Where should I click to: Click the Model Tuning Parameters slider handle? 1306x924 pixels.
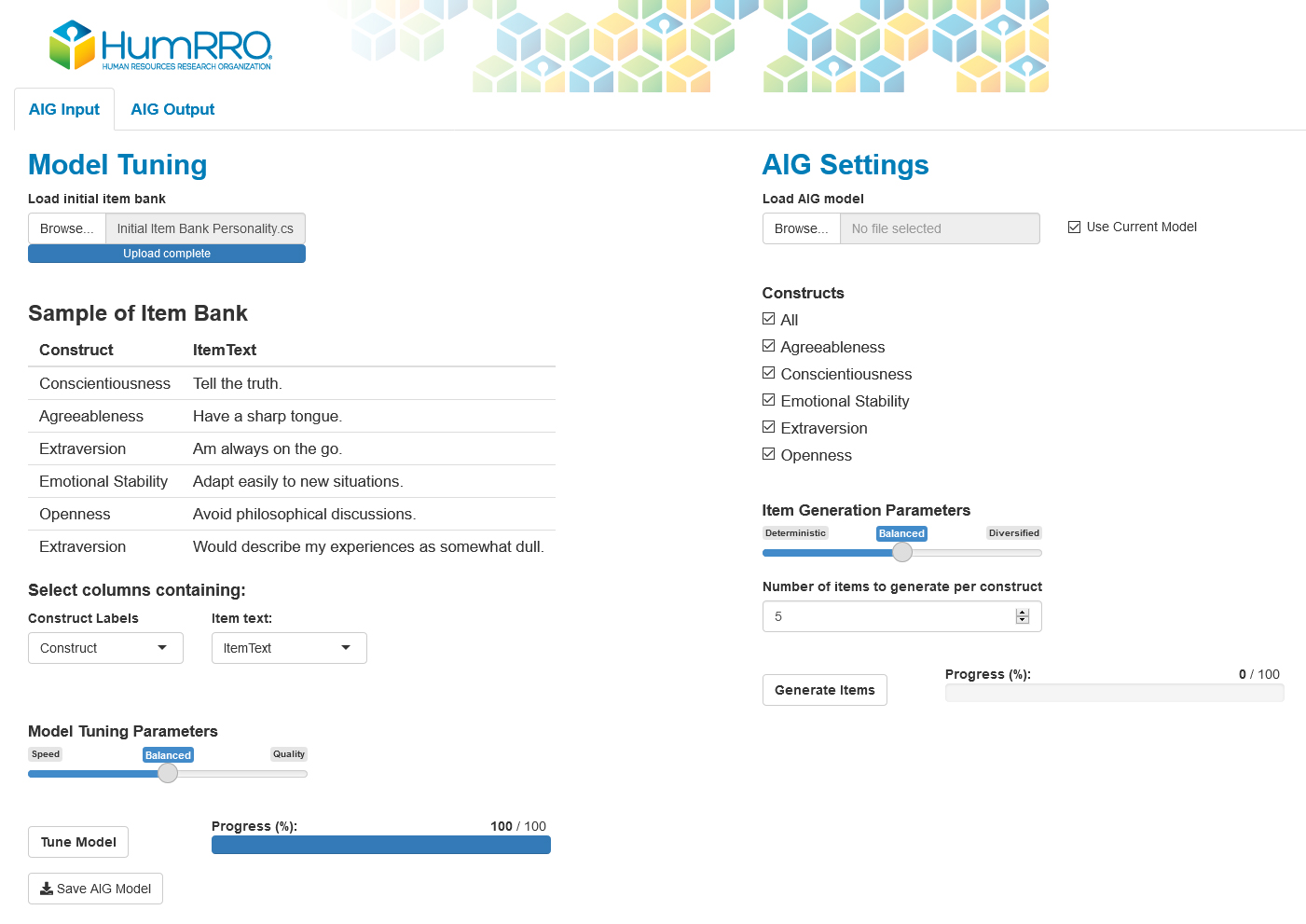pyautogui.click(x=168, y=773)
